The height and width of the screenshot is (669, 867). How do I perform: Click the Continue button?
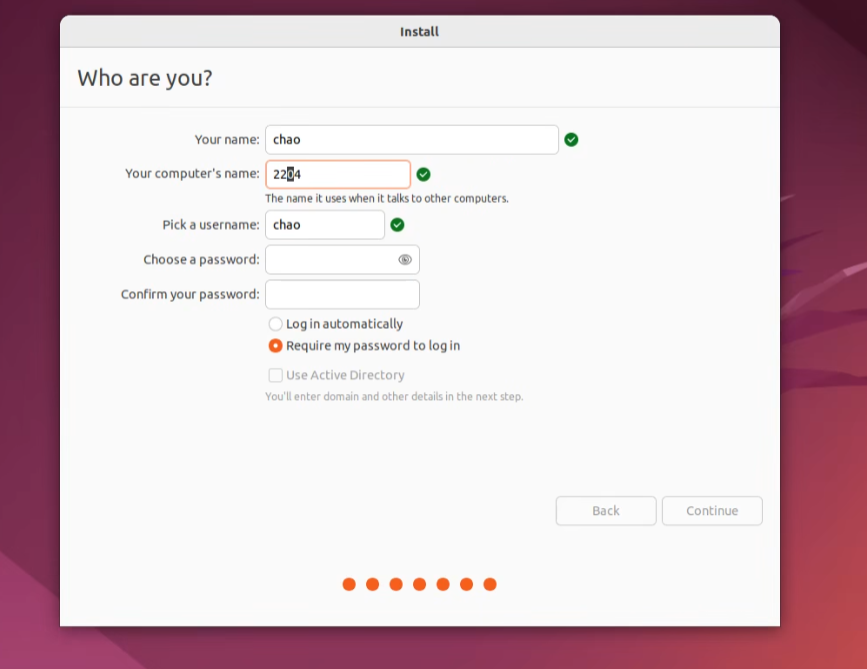pos(712,511)
